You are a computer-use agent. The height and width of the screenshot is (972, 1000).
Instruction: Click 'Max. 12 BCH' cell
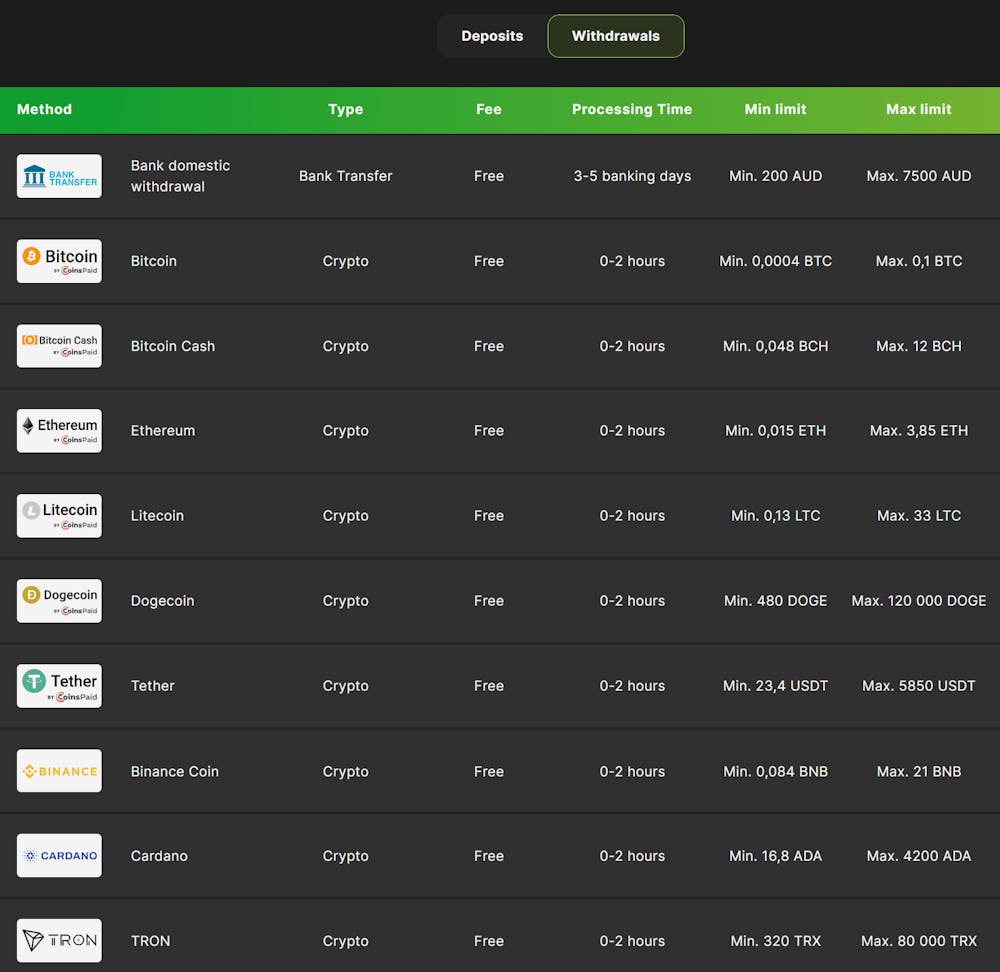click(x=918, y=346)
